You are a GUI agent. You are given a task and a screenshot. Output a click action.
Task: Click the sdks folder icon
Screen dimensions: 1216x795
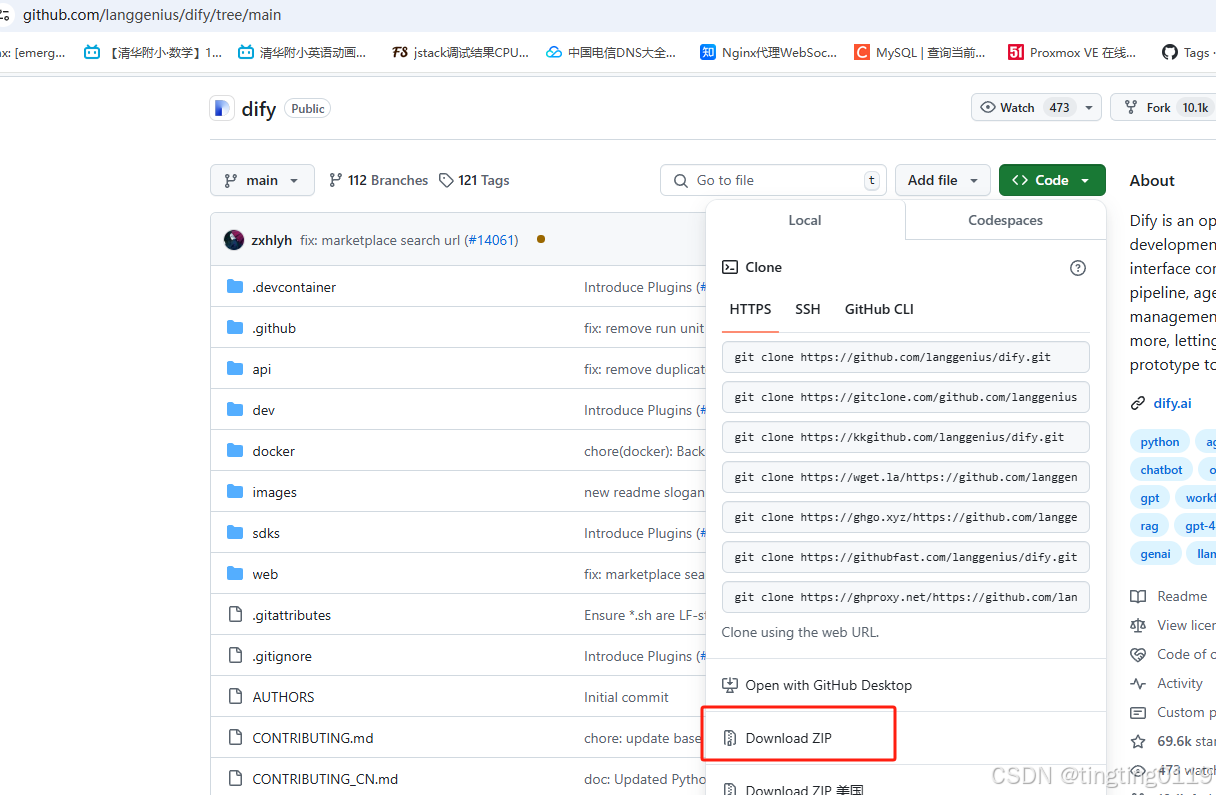(235, 533)
